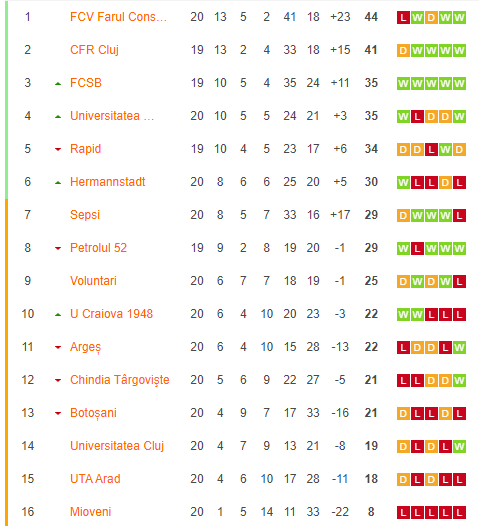
Task: Open the FCV Farul Constanța team link
Action: 118,17
